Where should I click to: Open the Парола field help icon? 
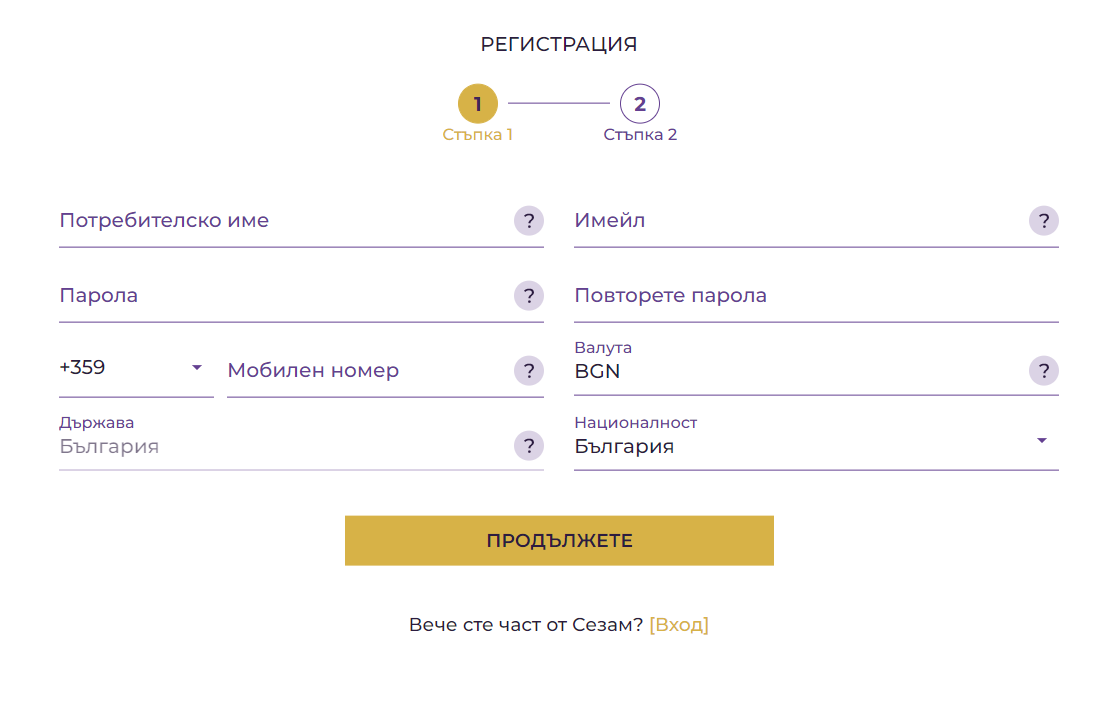(528, 296)
